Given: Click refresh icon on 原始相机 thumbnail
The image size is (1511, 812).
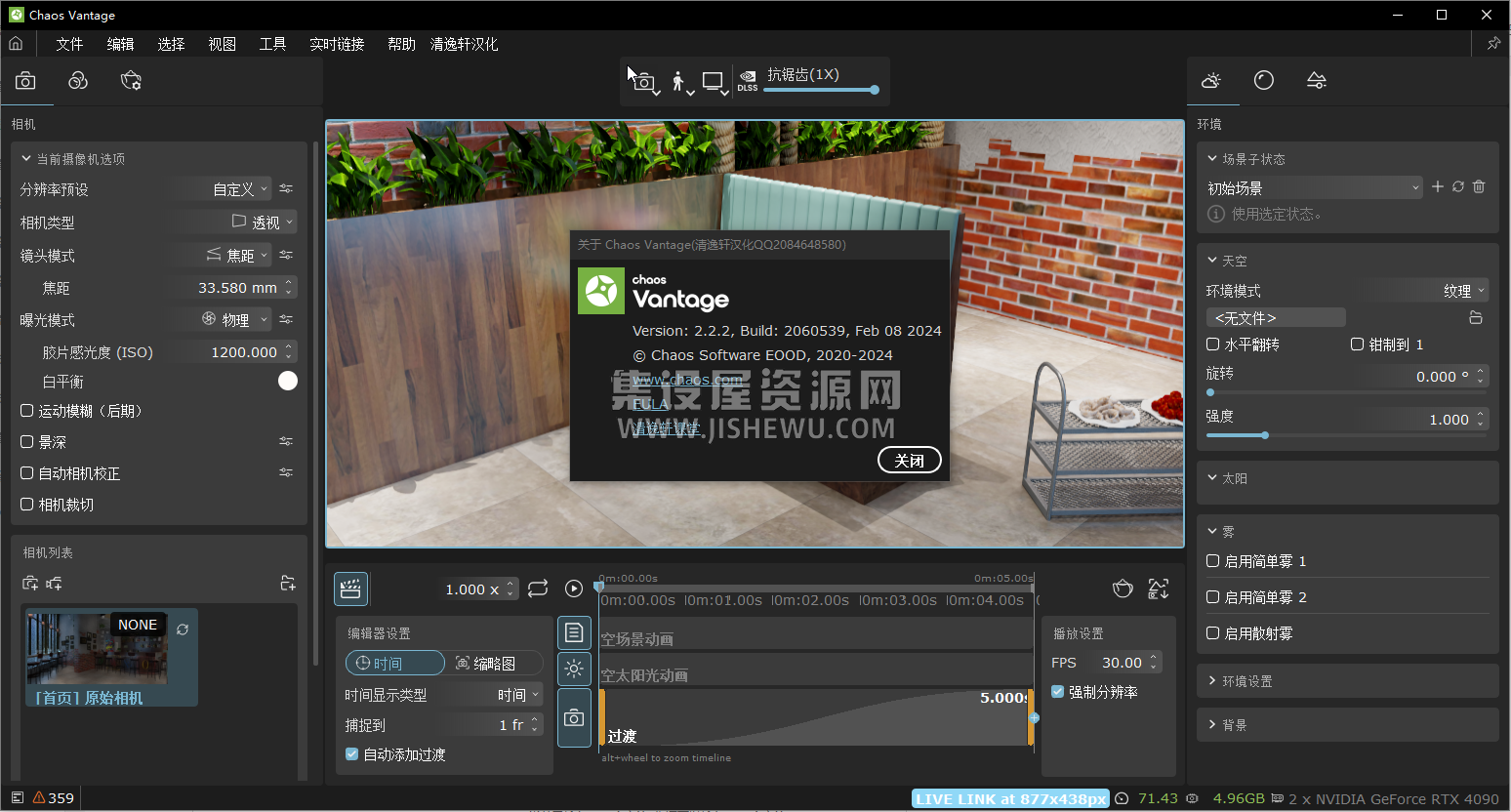Looking at the screenshot, I should (x=183, y=629).
